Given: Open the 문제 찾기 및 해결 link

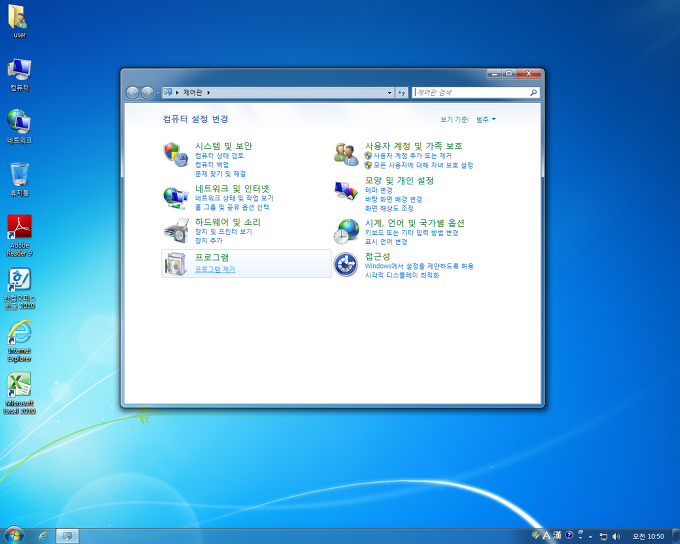Looking at the screenshot, I should 220,174.
